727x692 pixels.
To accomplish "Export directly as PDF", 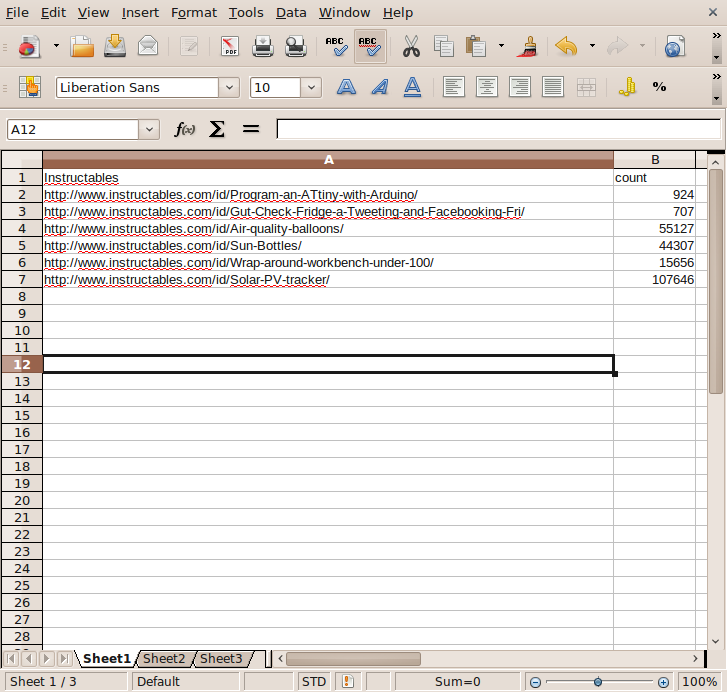I will pos(230,46).
